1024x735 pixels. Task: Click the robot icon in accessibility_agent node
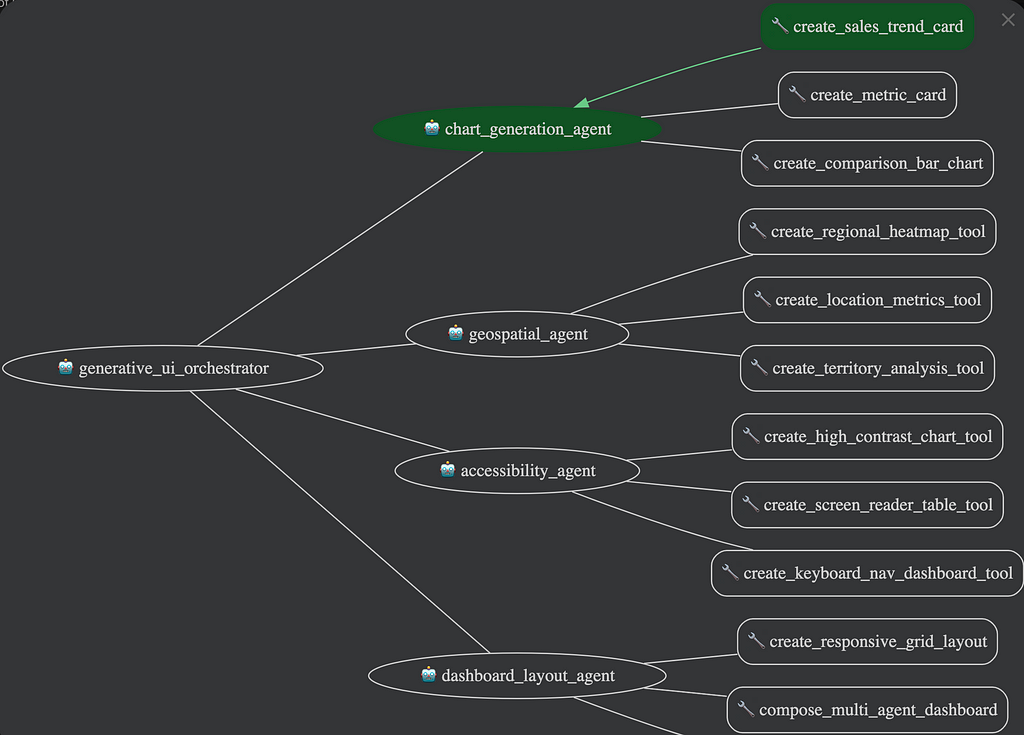(447, 469)
